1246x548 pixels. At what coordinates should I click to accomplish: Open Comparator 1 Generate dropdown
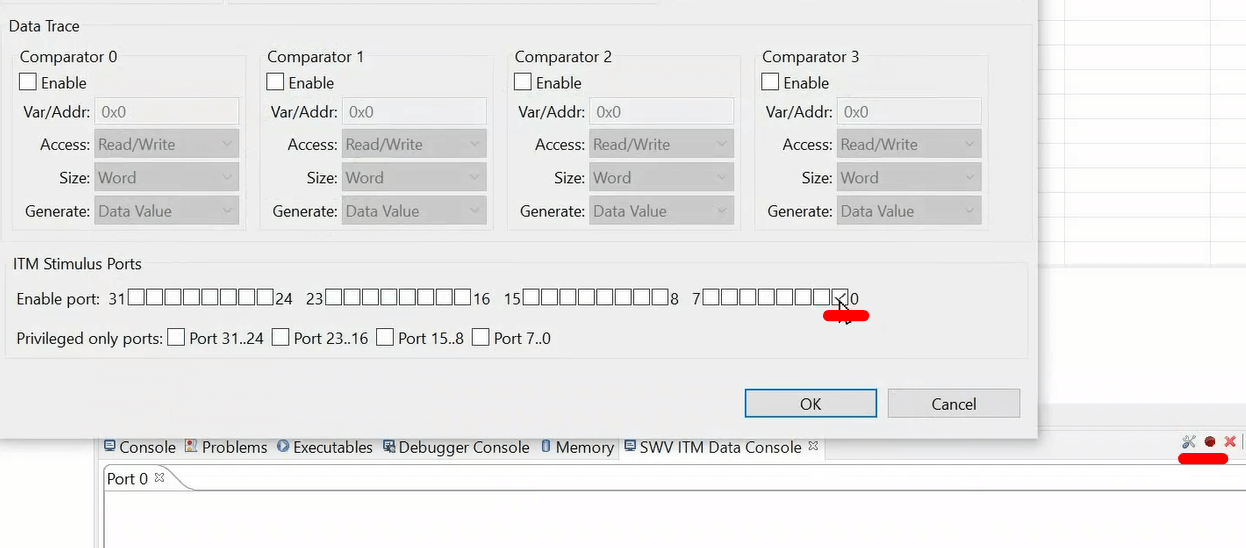click(414, 211)
